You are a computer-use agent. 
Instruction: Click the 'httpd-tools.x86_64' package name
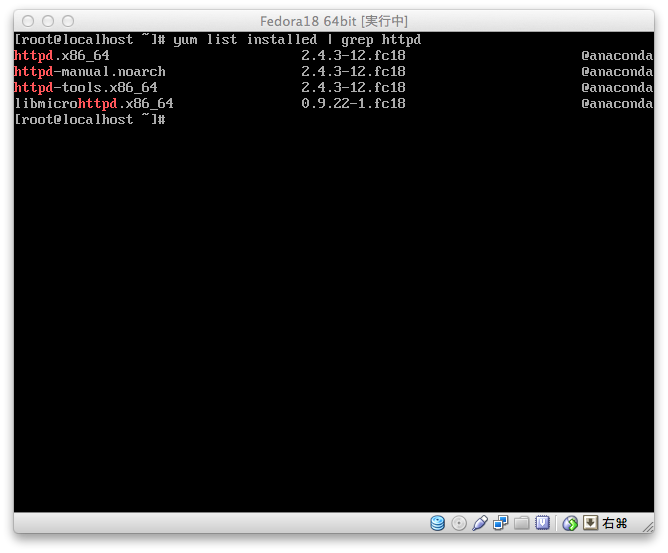pyautogui.click(x=86, y=87)
